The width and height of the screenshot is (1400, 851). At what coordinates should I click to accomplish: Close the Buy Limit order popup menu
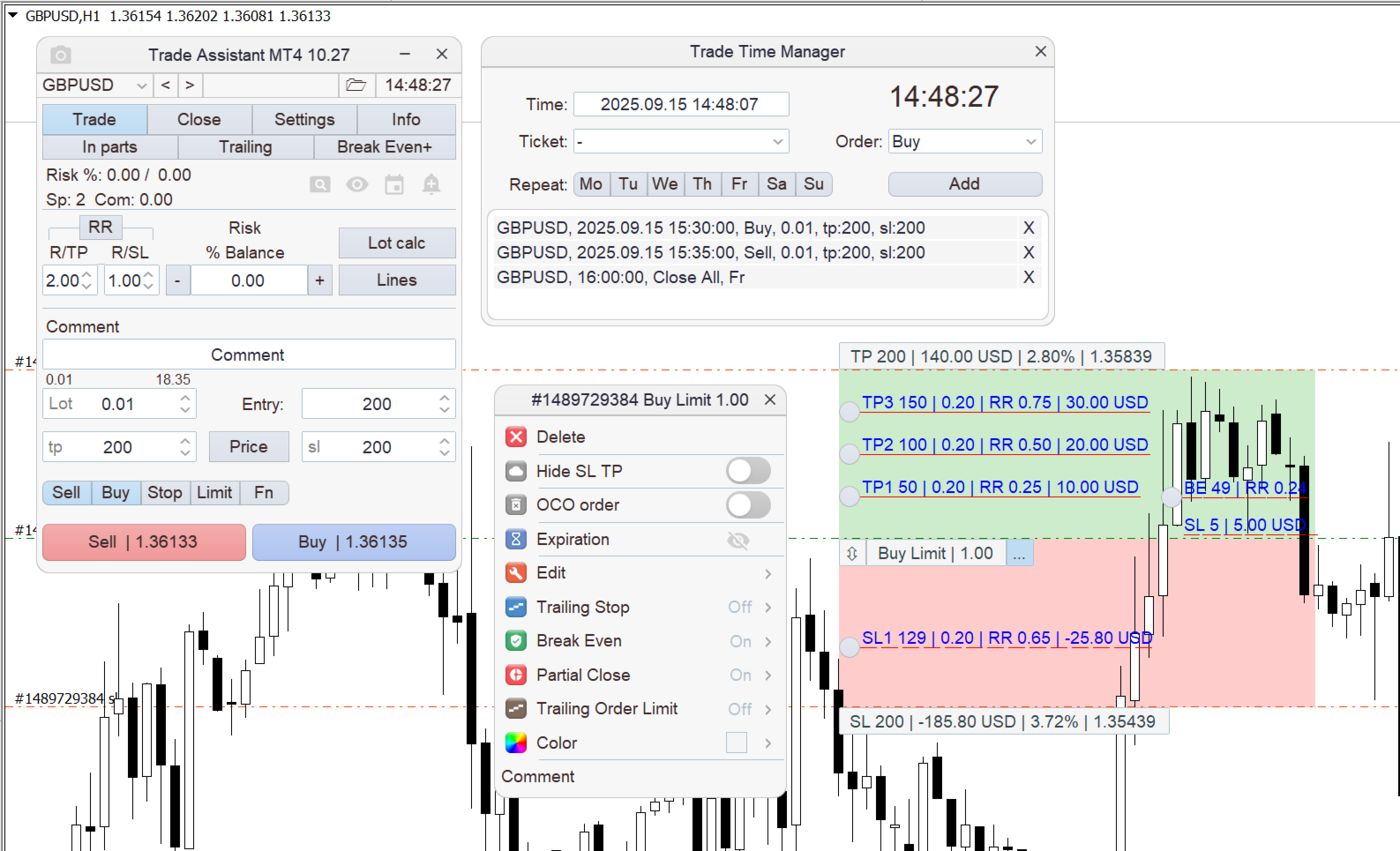770,399
